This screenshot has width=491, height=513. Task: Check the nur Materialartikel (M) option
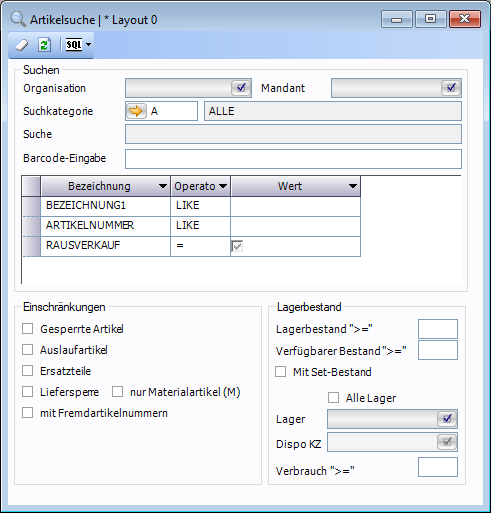[117, 391]
